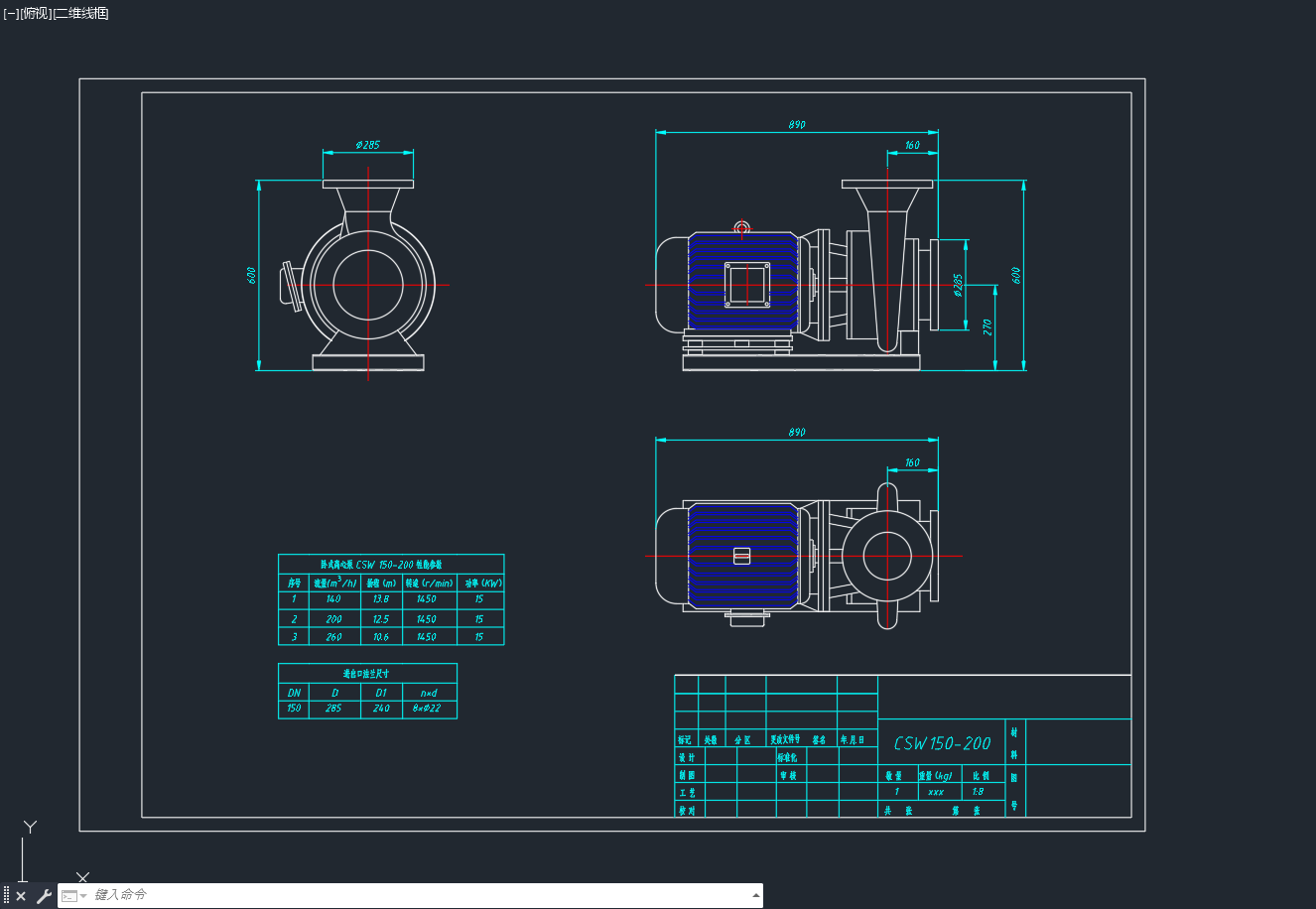This screenshot has height=909, width=1316.
Task: Select the CSW 150-200 title block text
Action: 942,743
